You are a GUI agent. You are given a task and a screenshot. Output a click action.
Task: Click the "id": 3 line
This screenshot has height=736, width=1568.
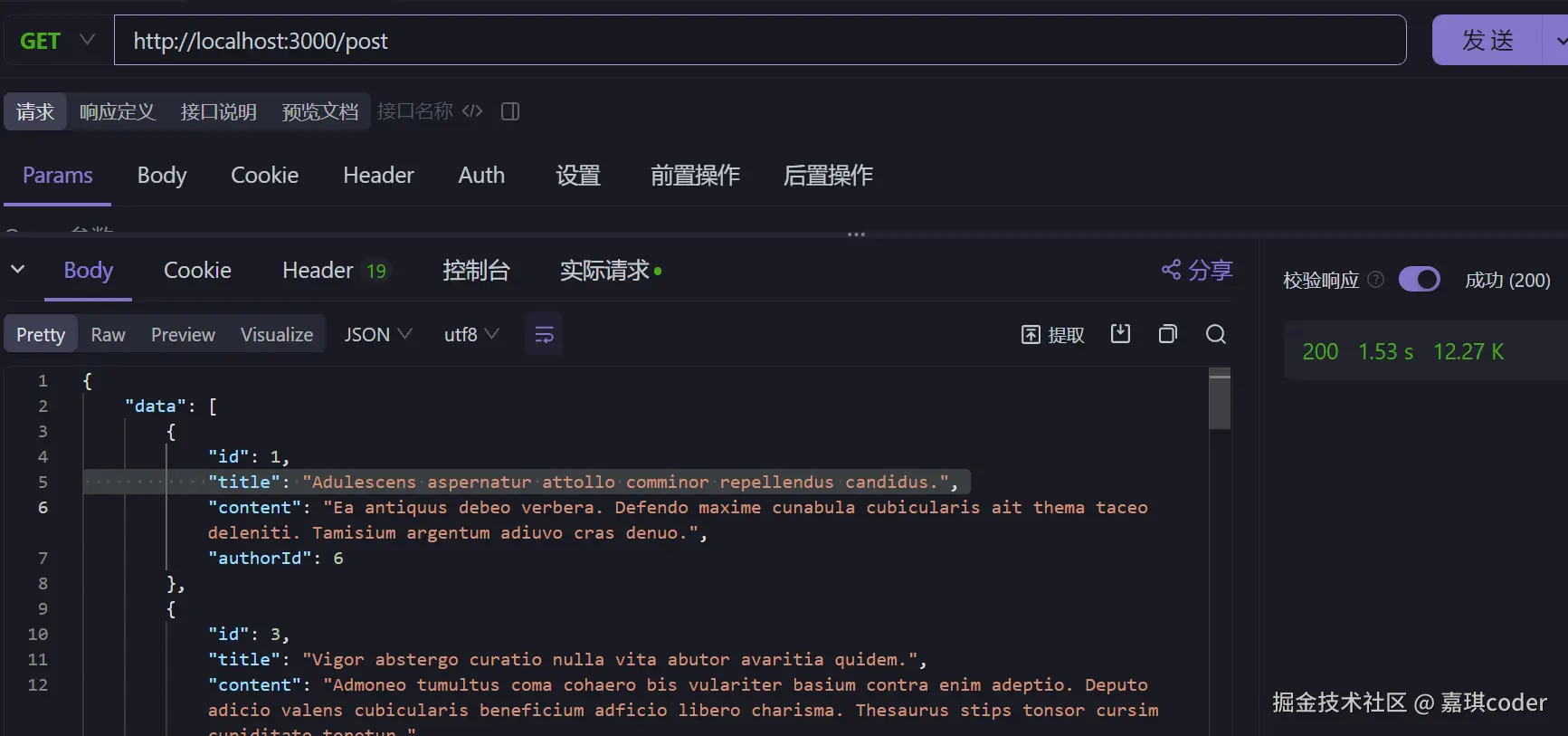point(248,635)
